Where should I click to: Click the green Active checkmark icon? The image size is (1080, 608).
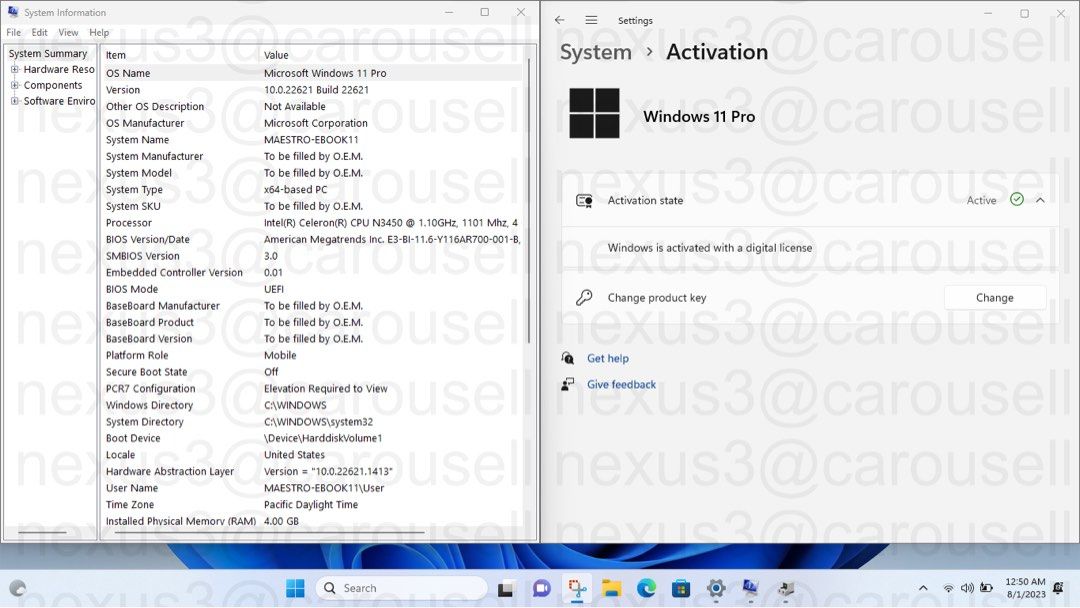pyautogui.click(x=1017, y=200)
